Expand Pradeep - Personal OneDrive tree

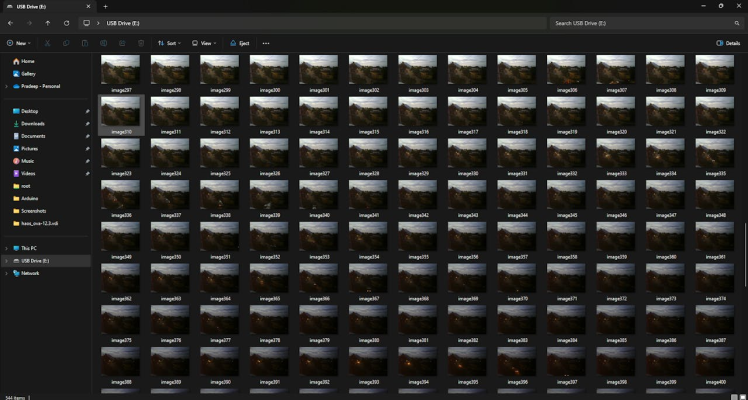click(x=6, y=86)
